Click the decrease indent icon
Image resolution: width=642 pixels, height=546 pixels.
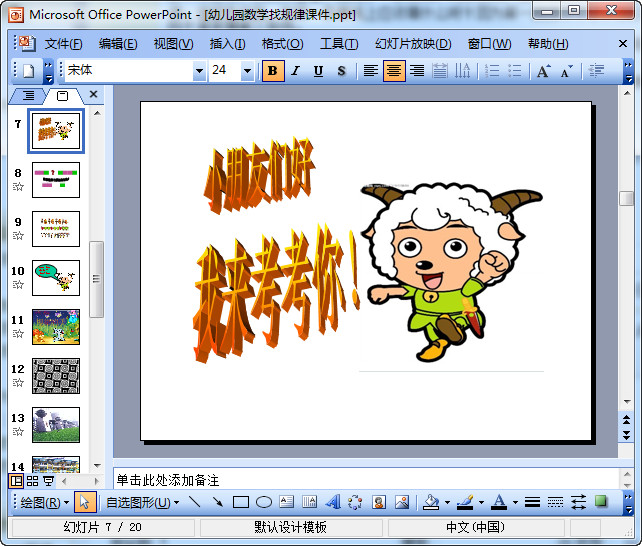click(596, 71)
